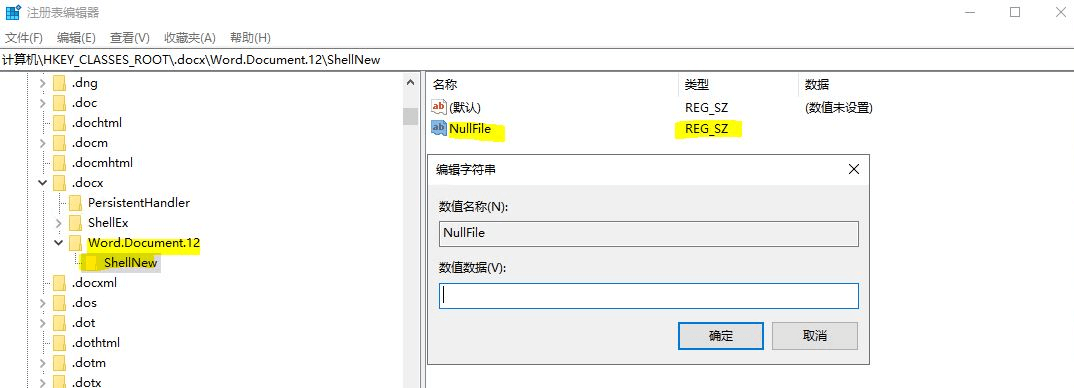Click the 数据 column header

817,85
